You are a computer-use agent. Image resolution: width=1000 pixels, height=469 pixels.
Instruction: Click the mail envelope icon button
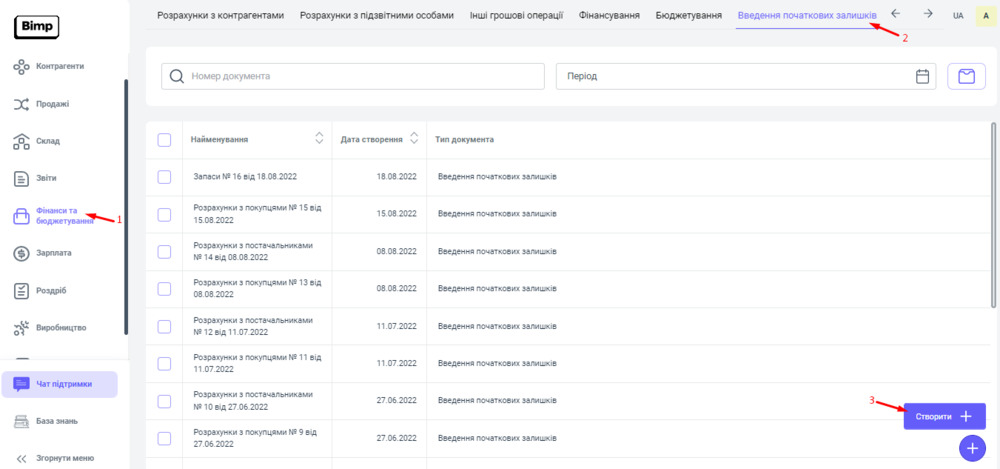966,77
